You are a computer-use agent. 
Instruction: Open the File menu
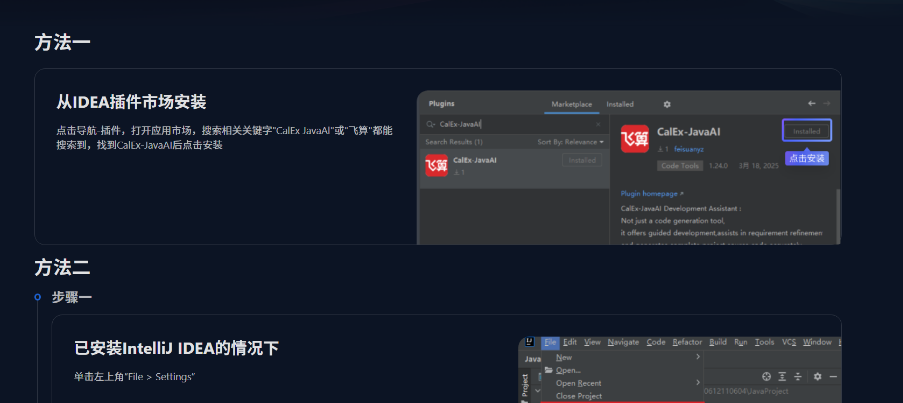(550, 342)
